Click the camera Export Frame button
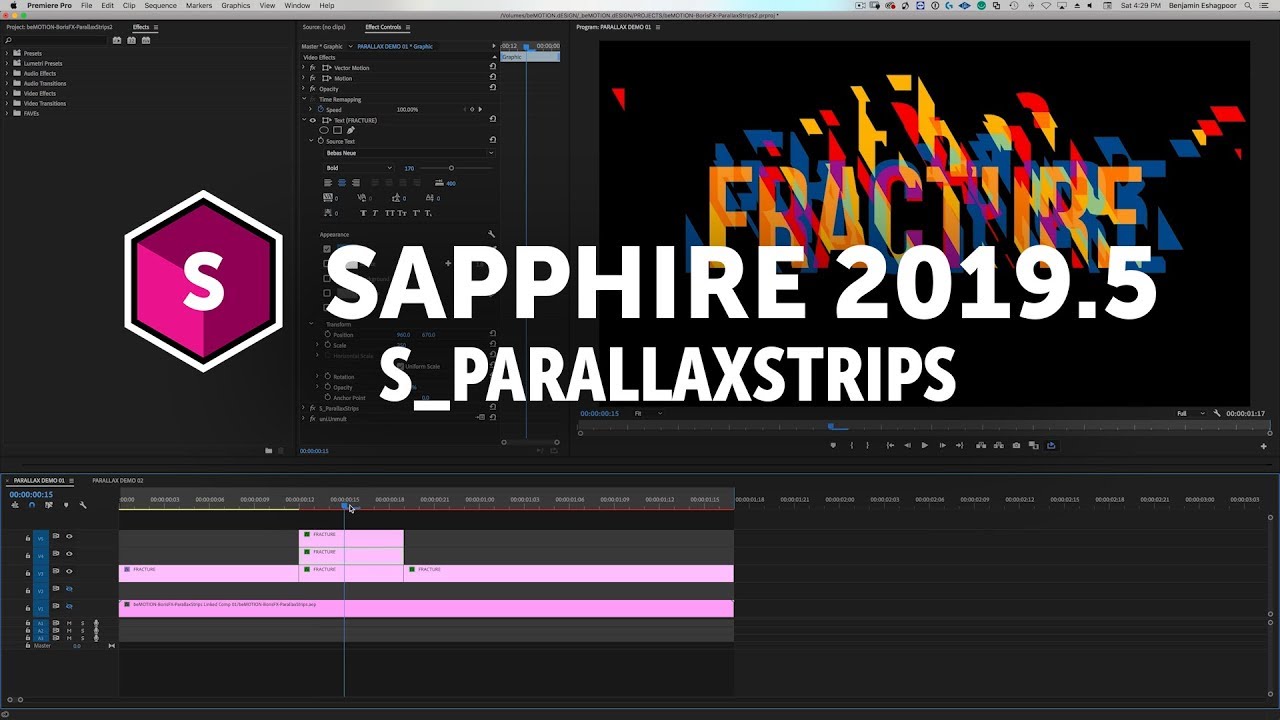1280x720 pixels. pyautogui.click(x=1016, y=445)
